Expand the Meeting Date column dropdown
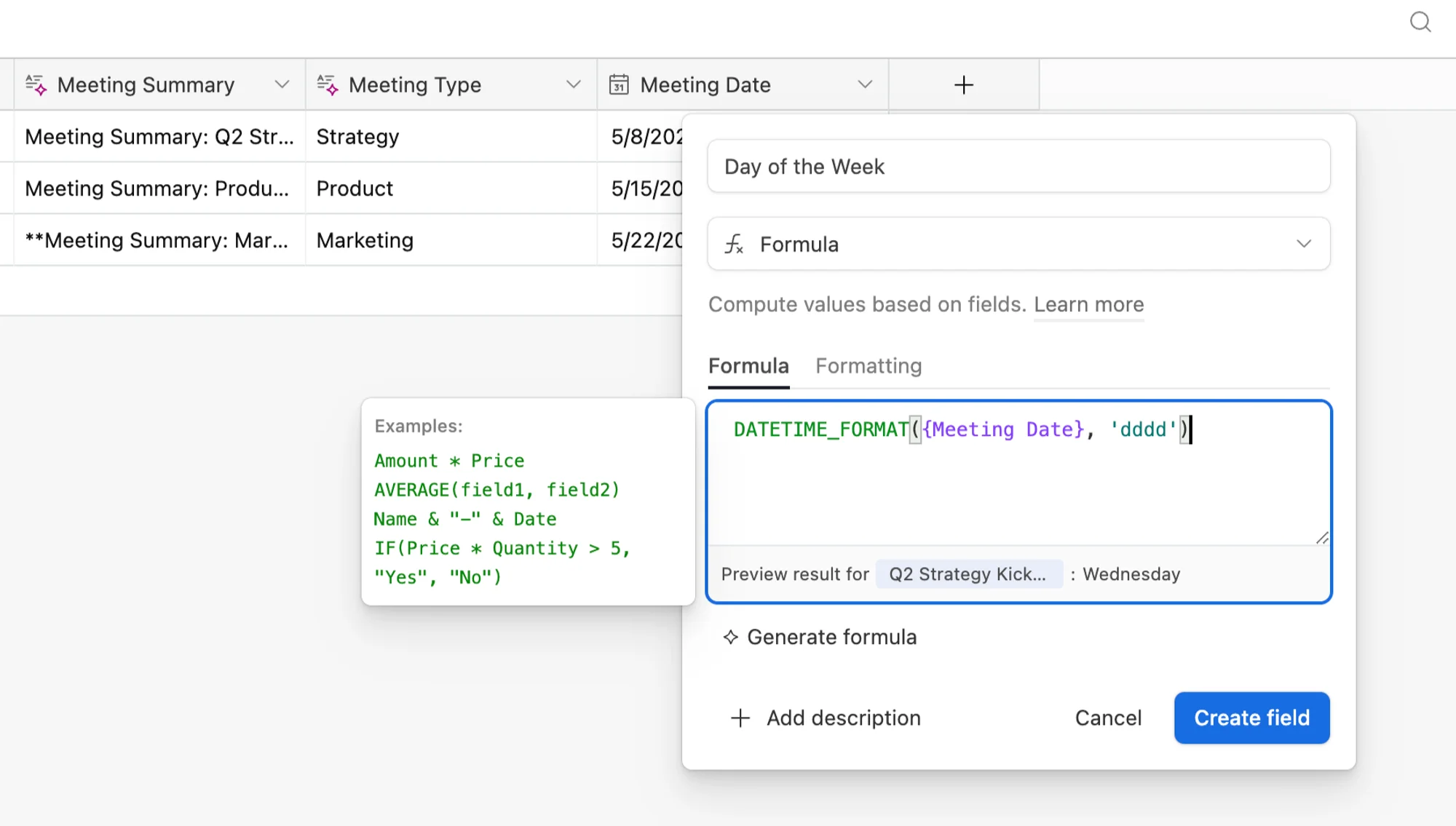Screen dimensions: 1456x826 pos(865,85)
